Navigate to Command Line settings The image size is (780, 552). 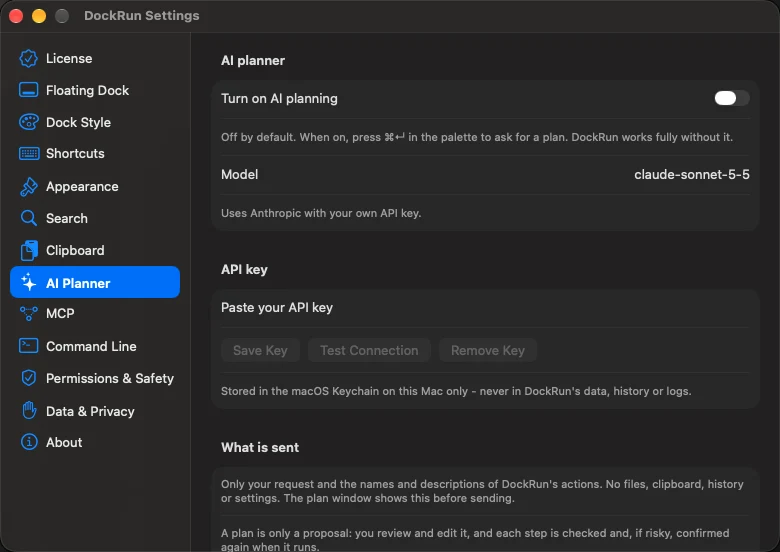pyautogui.click(x=91, y=346)
